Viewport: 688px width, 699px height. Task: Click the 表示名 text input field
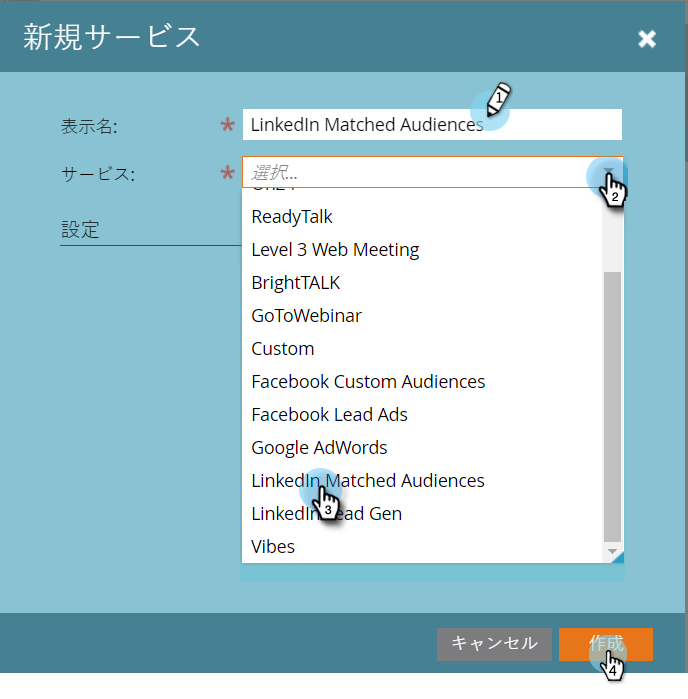pyautogui.click(x=432, y=124)
